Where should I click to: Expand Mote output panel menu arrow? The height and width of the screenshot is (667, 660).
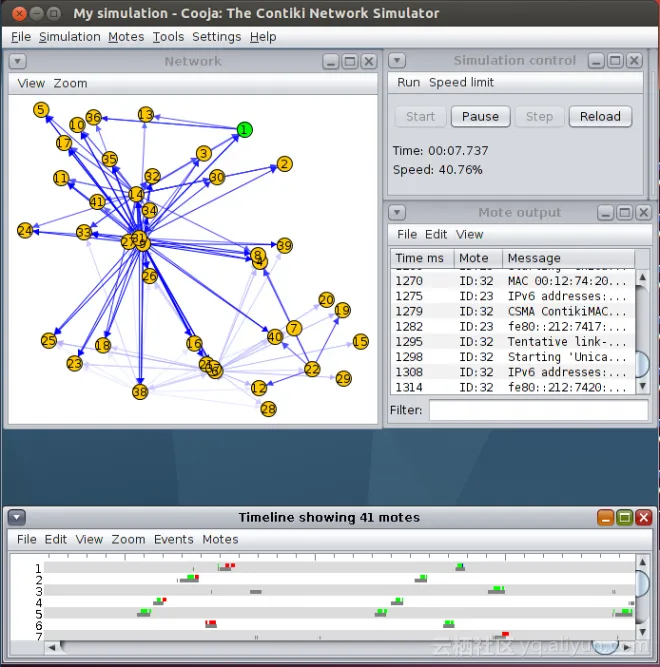(x=397, y=213)
